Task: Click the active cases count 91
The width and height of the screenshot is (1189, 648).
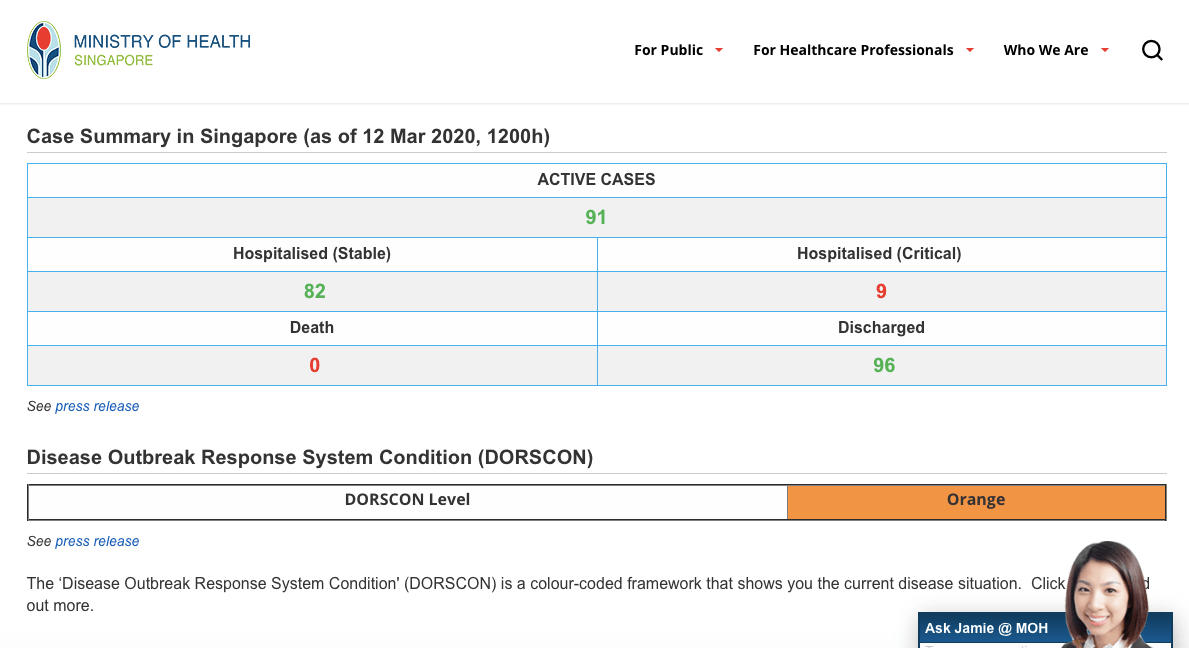Action: point(596,217)
